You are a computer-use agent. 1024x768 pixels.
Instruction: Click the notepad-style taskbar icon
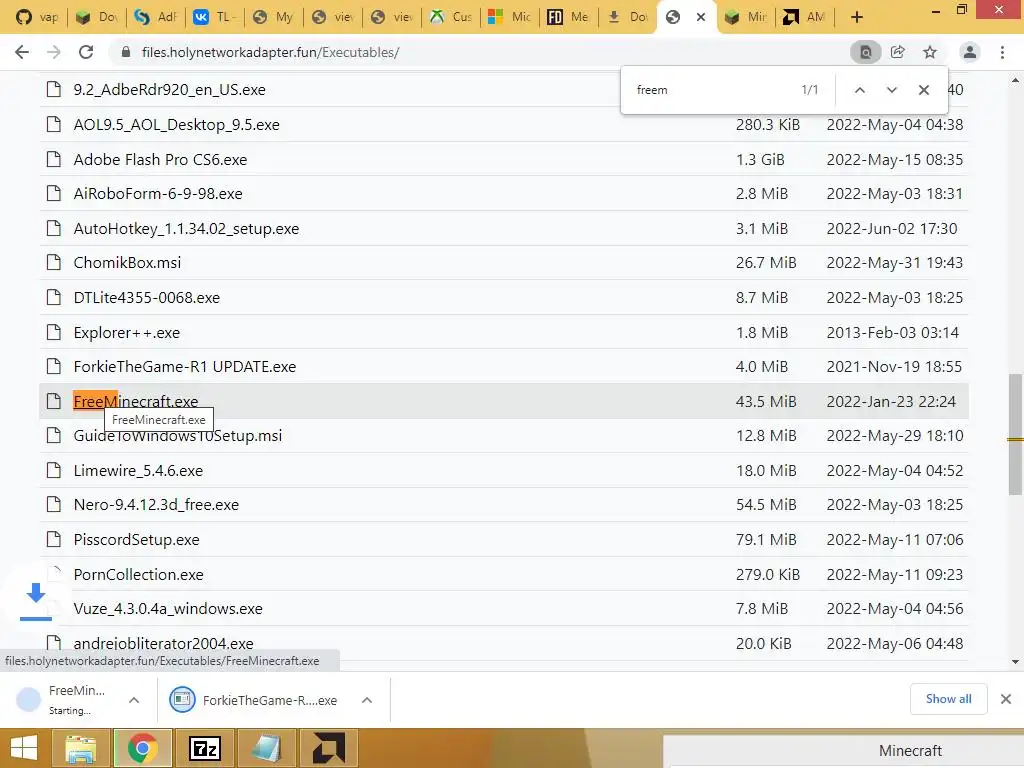(x=266, y=748)
